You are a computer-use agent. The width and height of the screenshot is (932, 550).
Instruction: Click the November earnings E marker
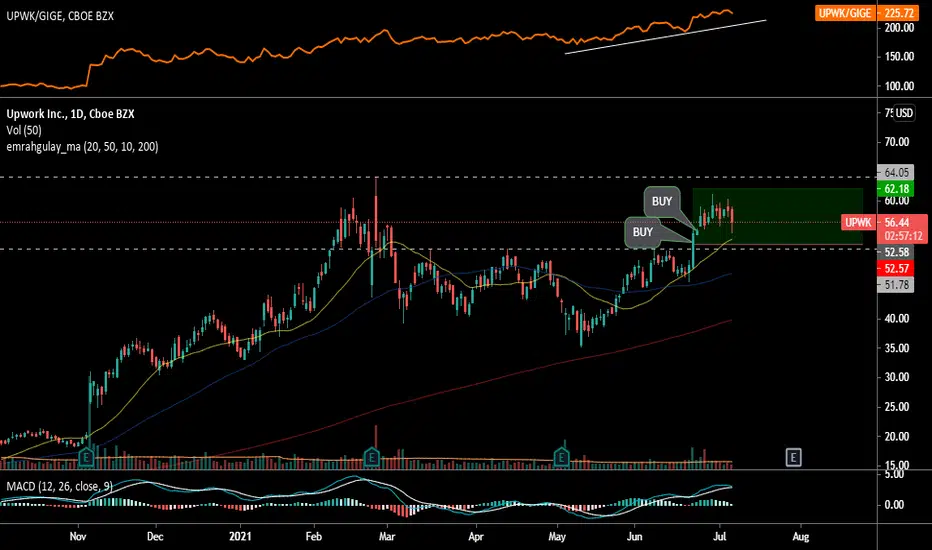[87, 457]
